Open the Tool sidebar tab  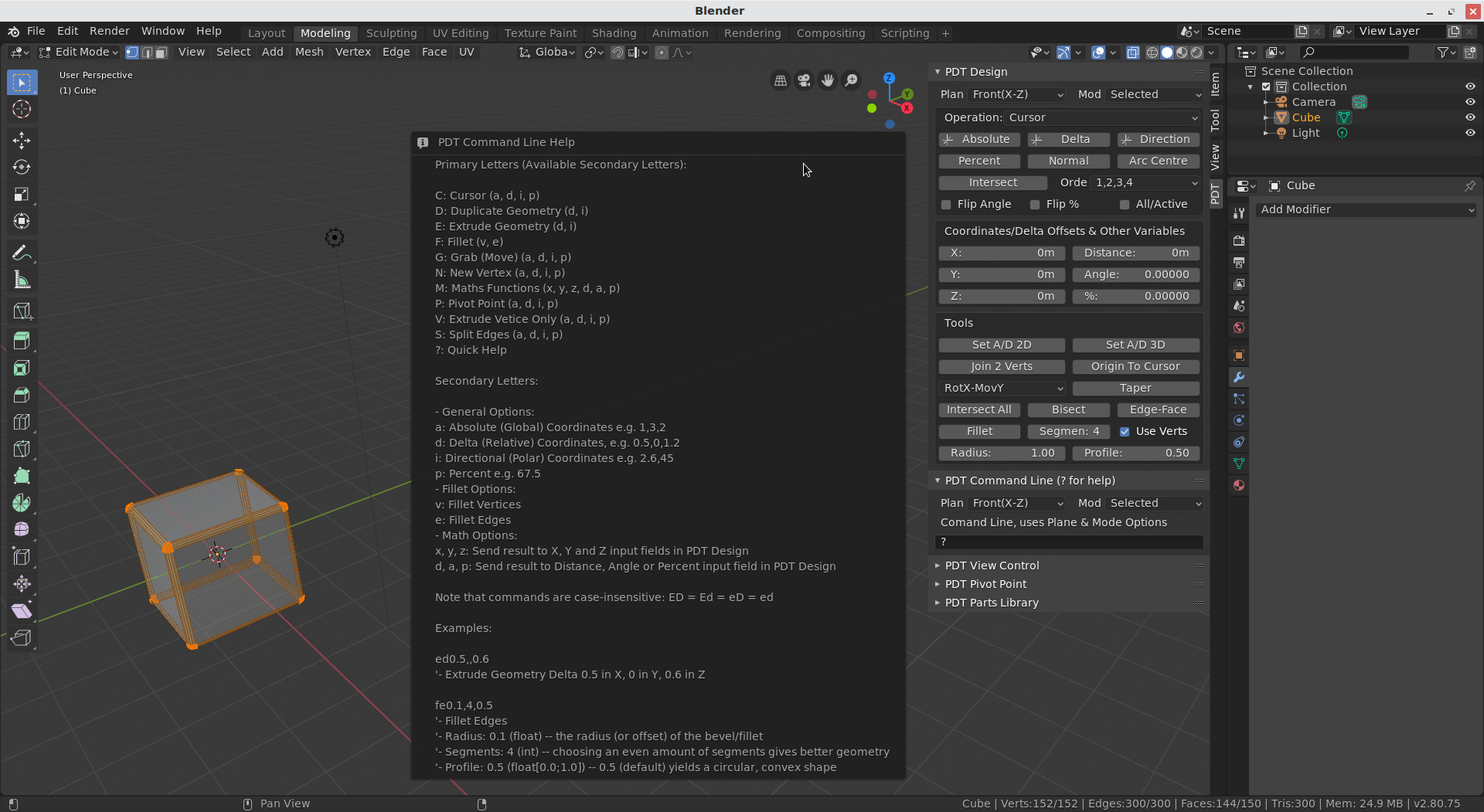[1215, 119]
